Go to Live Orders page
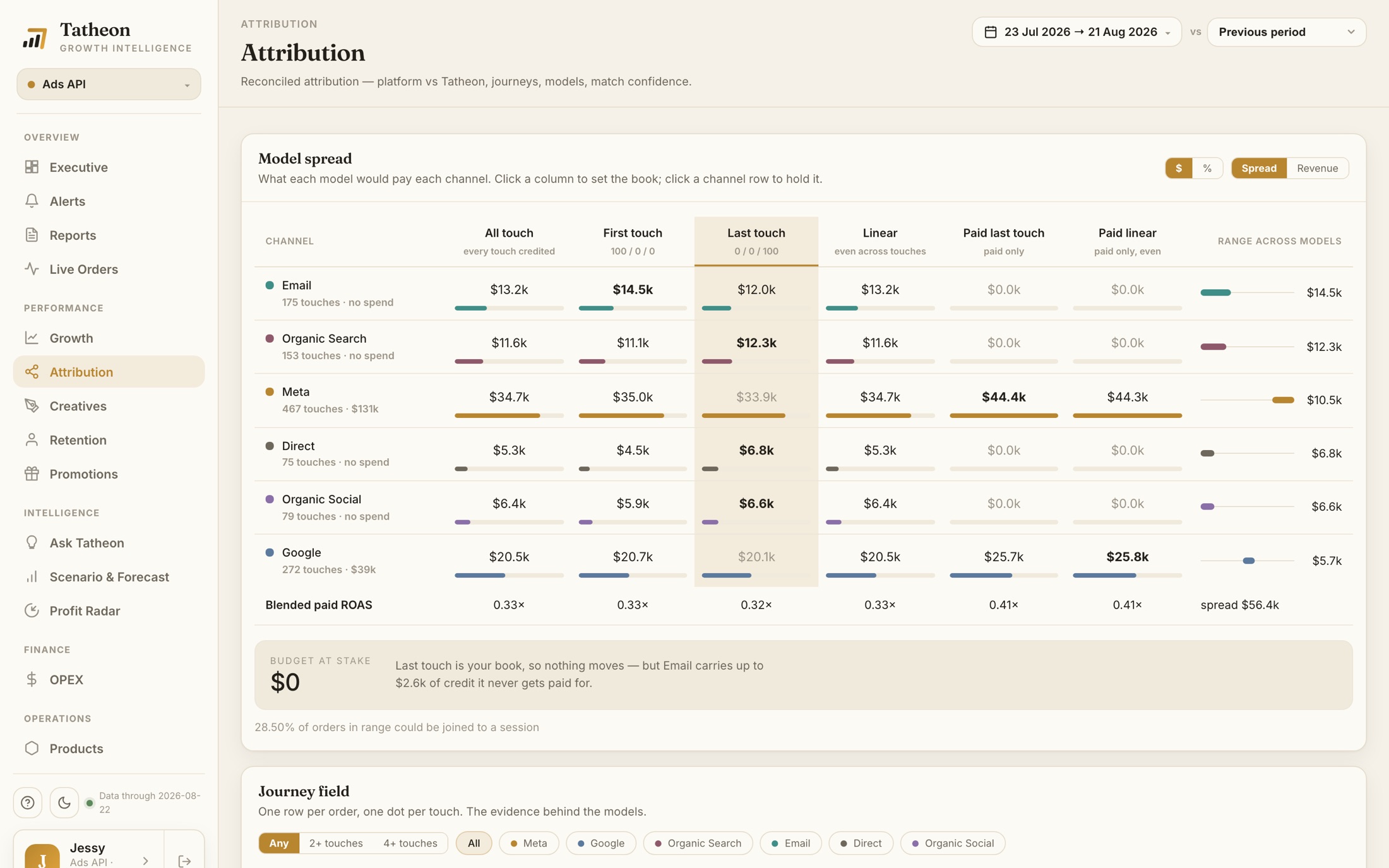1389x868 pixels. 109,269
